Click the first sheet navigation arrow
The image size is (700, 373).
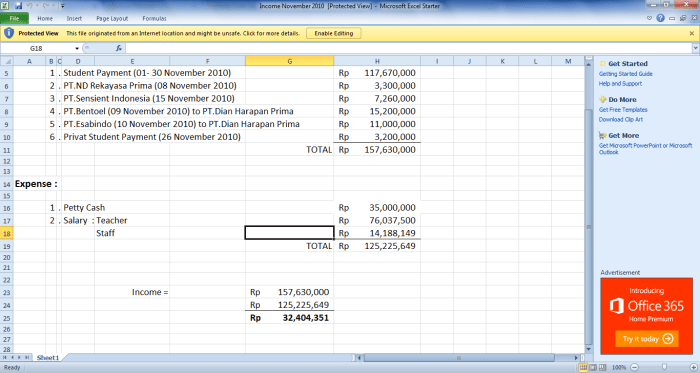click(5, 357)
